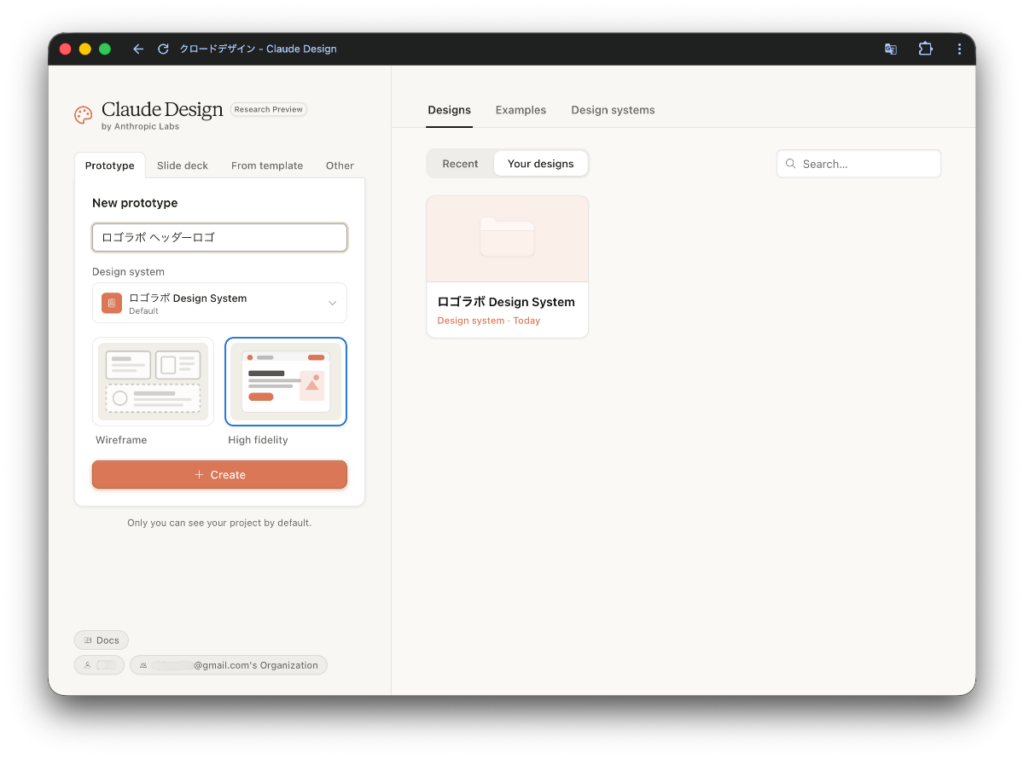Click the browser back arrow icon

point(138,49)
